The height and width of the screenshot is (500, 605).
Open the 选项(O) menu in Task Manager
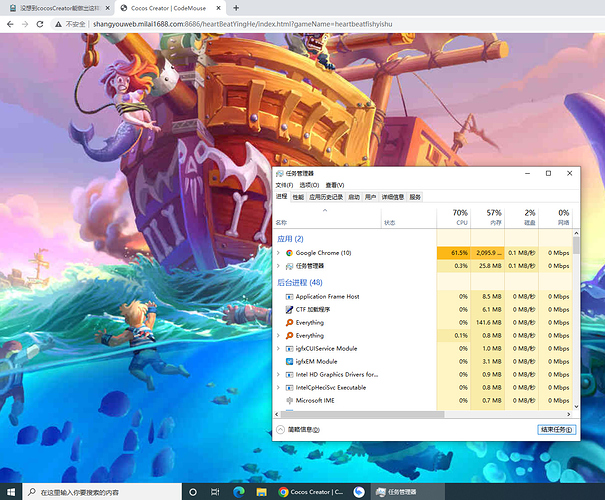(309, 185)
